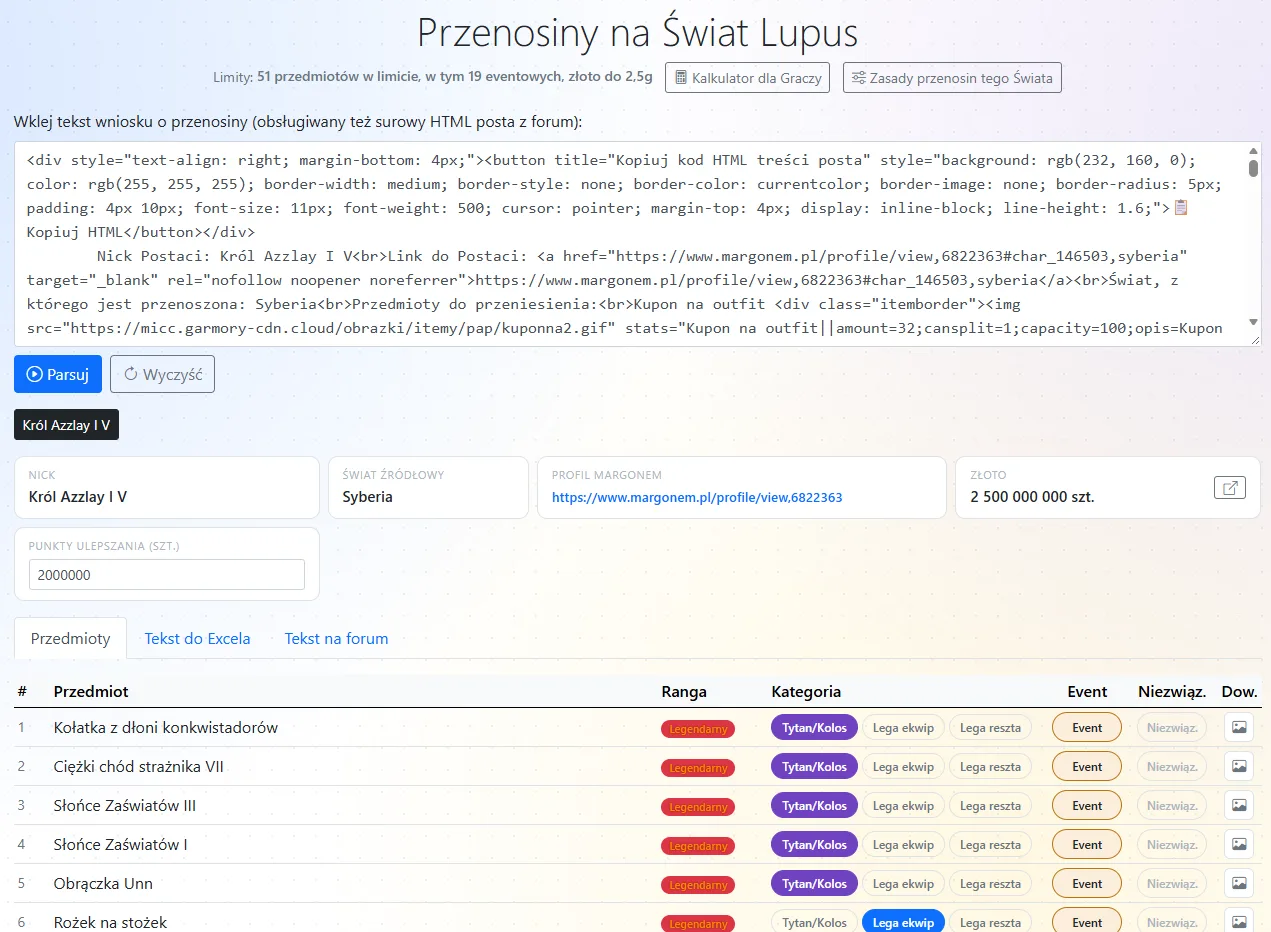Switch to Tekst na forum tab
Image resolution: width=1271 pixels, height=932 pixels.
[336, 638]
